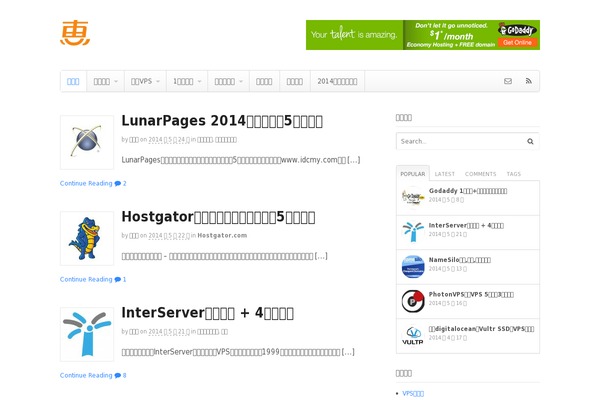Viewport: 600px width, 400px height.
Task: Open the navbar item starting with 2014
Action: [x=337, y=81]
